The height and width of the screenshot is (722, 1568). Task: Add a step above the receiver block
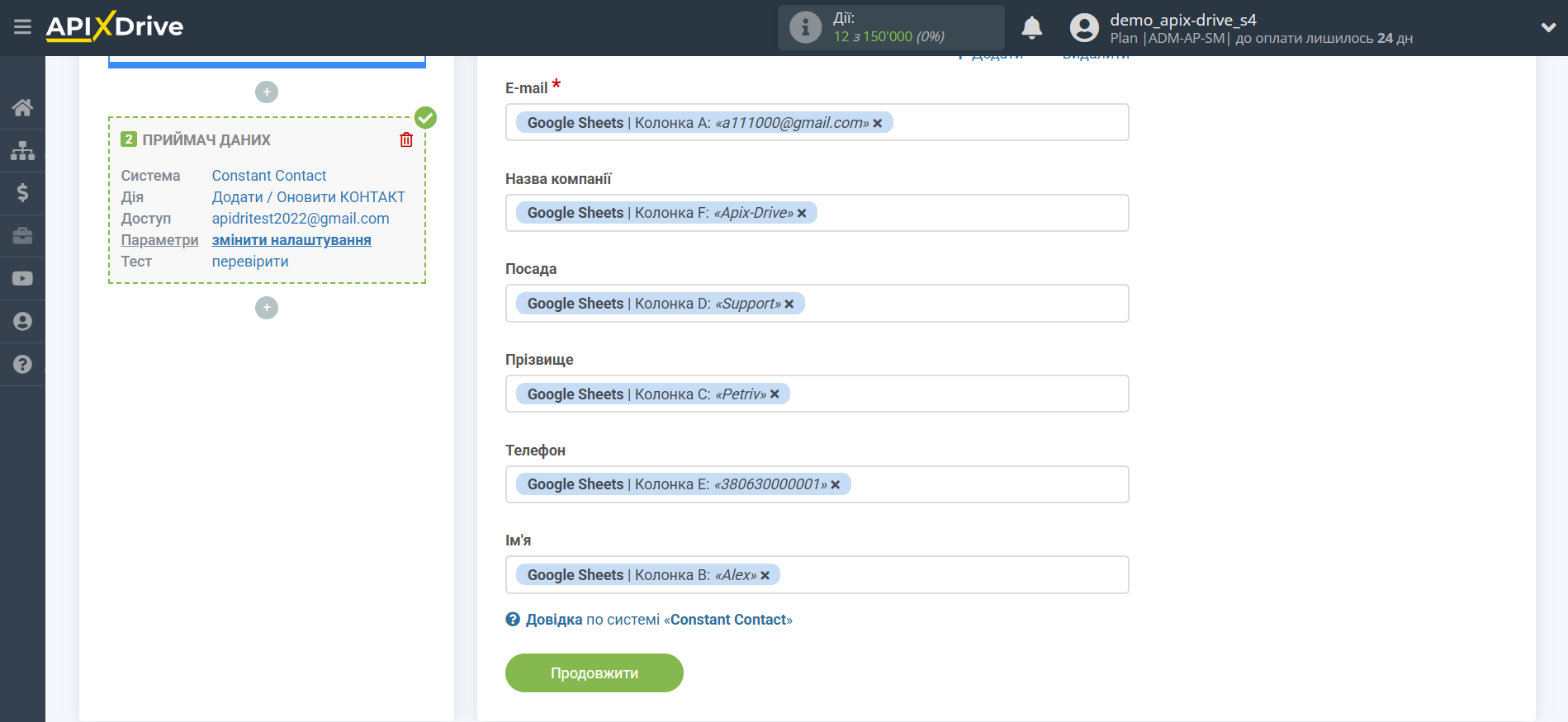(267, 92)
